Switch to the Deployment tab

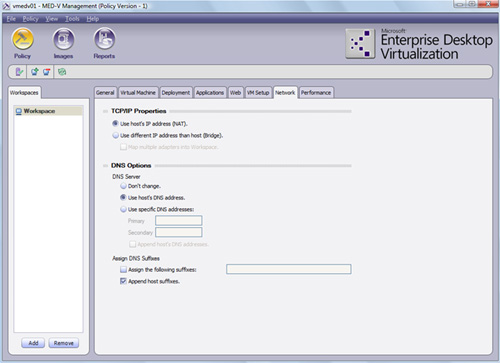[176, 93]
